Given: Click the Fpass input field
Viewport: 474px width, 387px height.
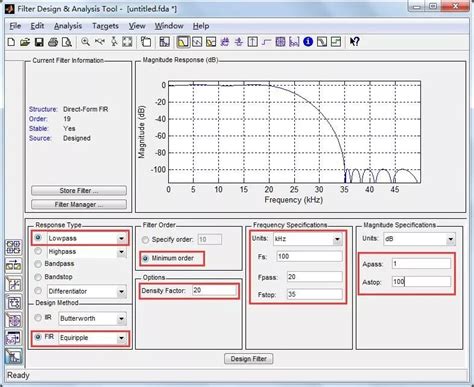Looking at the screenshot, I should pos(314,277).
